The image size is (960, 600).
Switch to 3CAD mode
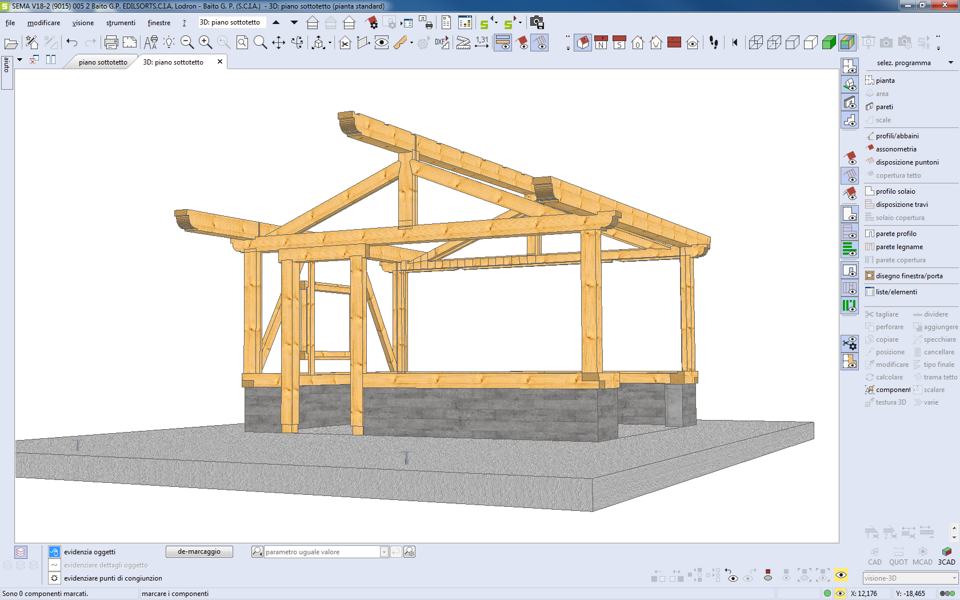(x=946, y=556)
